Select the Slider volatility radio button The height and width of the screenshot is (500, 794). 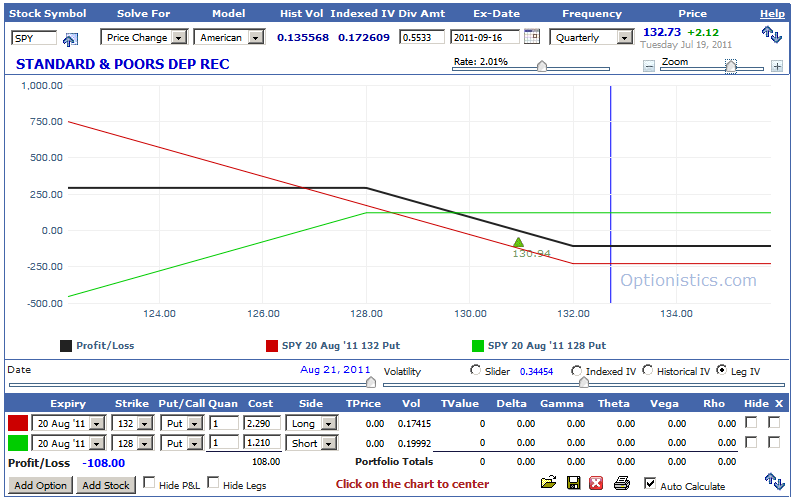[475, 370]
